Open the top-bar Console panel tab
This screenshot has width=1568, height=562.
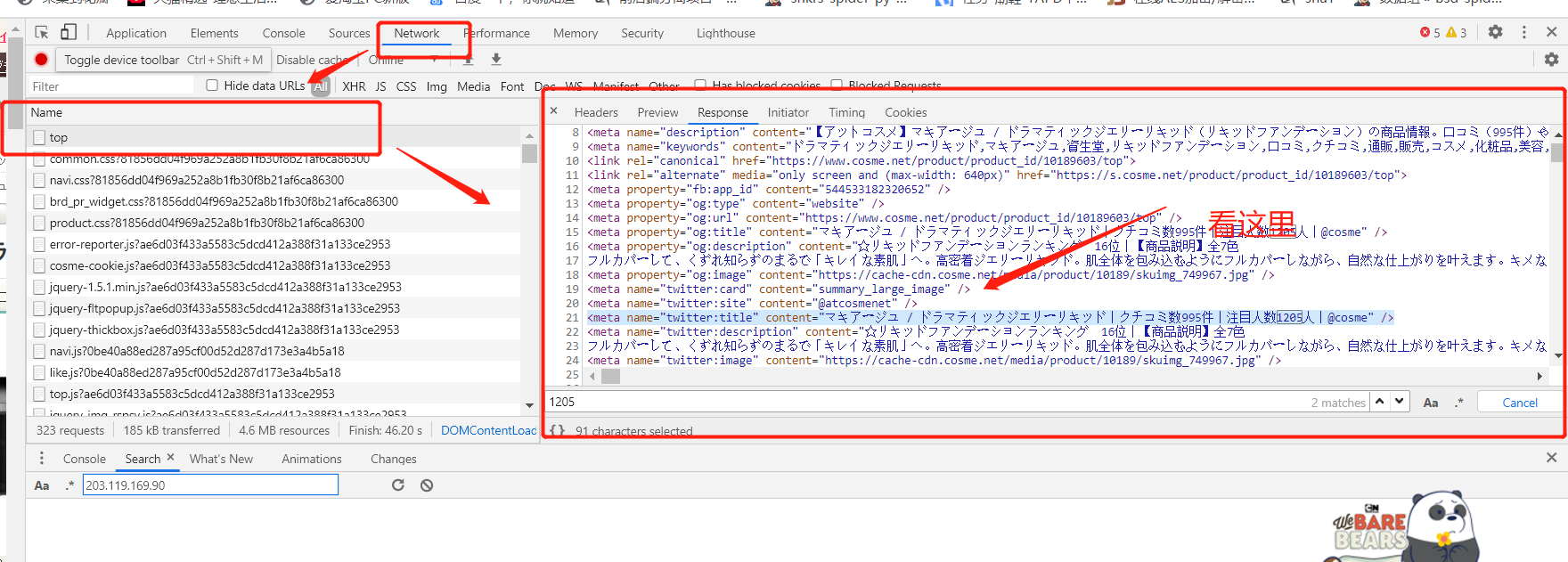click(x=284, y=33)
